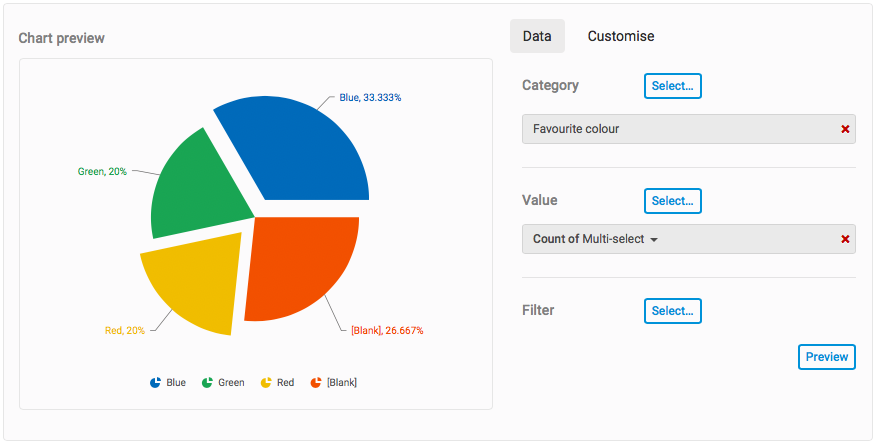Image resolution: width=876 pixels, height=445 pixels.
Task: Expand the Count of Multi-select dropdown arrow
Action: [654, 240]
